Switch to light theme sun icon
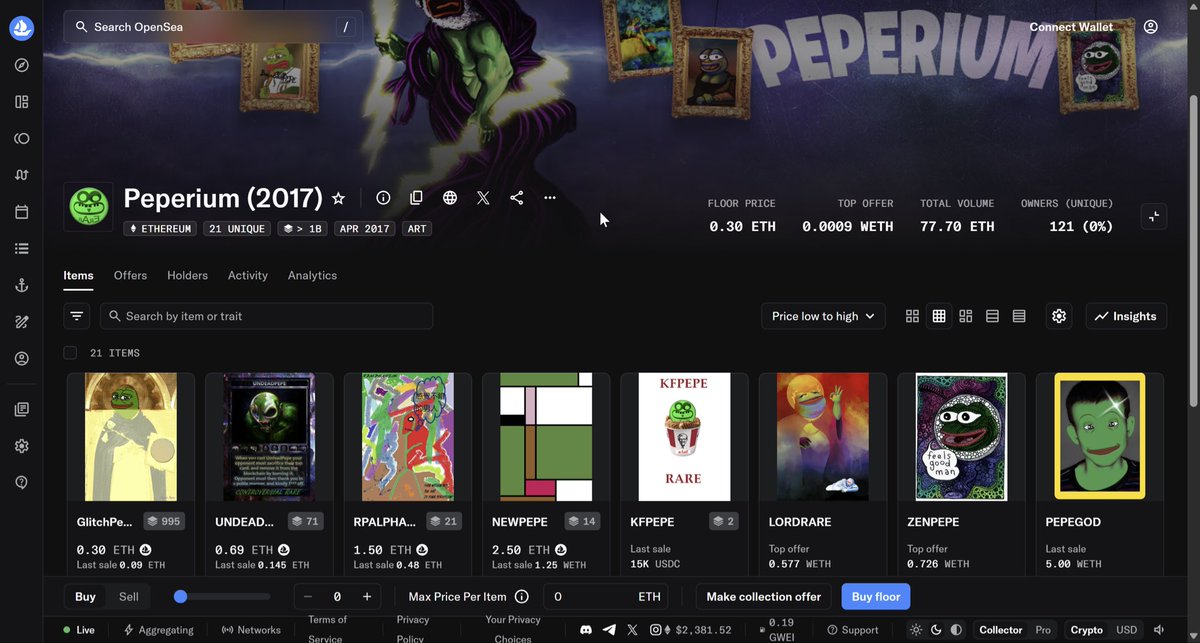 click(916, 630)
